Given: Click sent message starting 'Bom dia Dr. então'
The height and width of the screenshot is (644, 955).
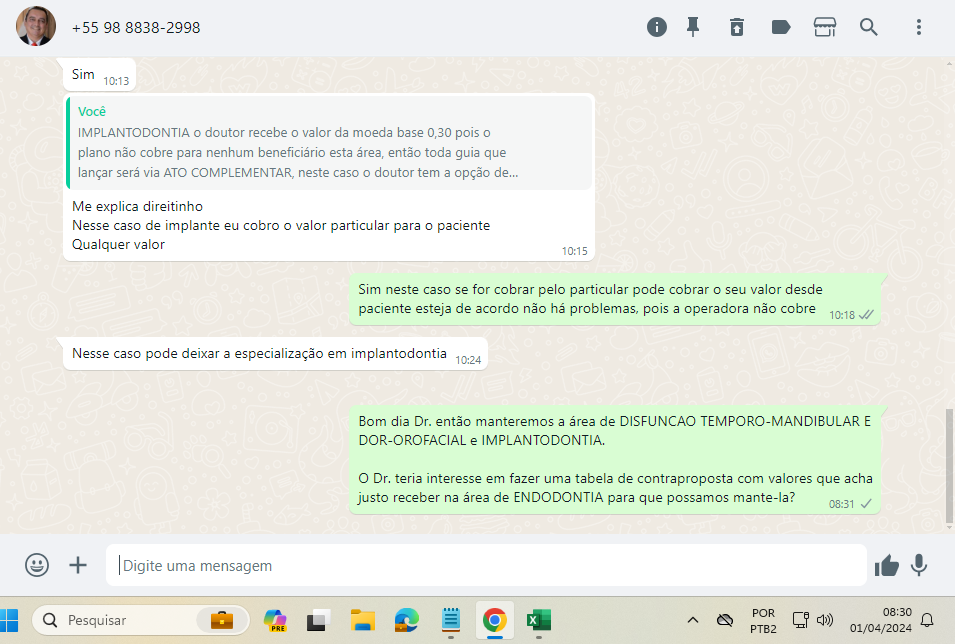Looking at the screenshot, I should click(x=615, y=459).
